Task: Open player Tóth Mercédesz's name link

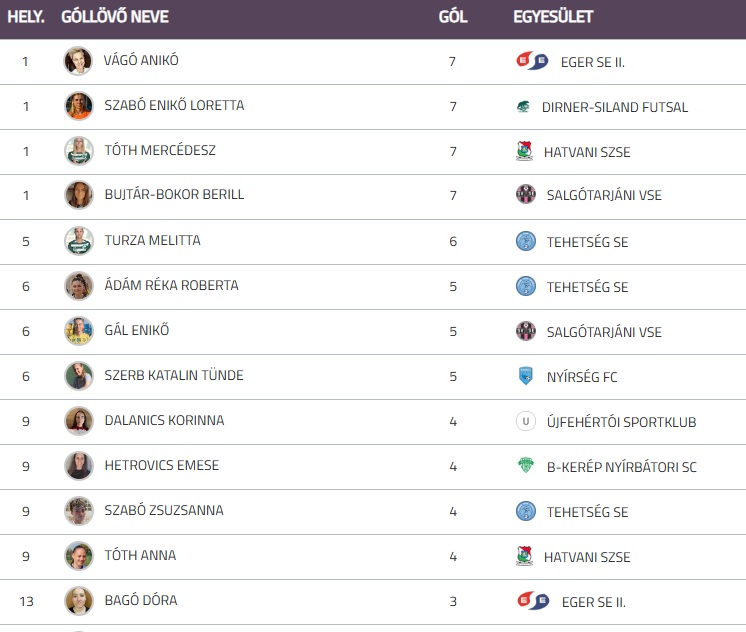Action: coord(160,151)
